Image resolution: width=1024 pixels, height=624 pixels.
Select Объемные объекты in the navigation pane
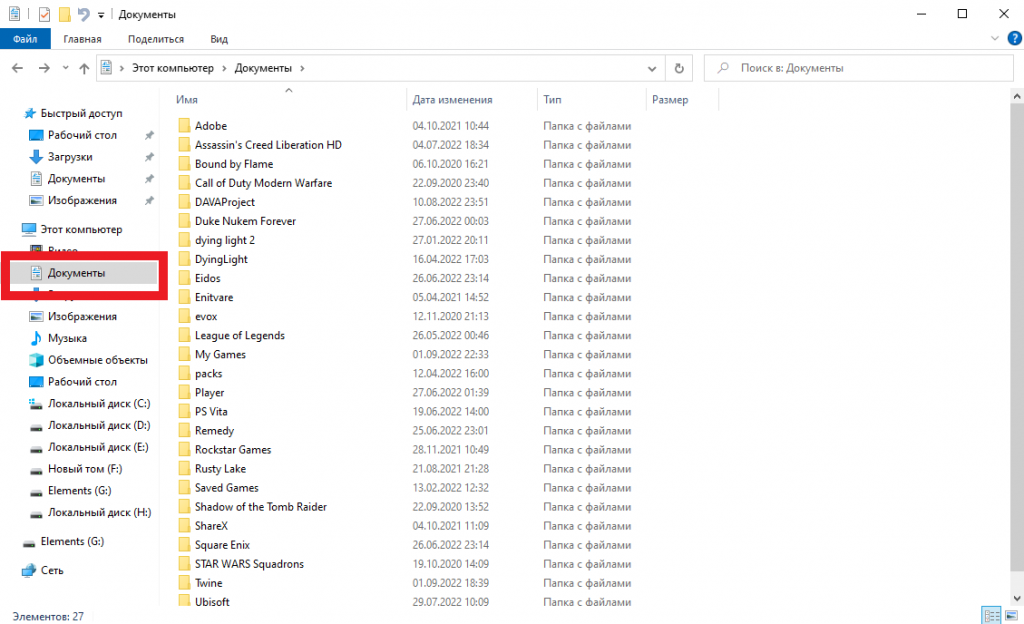point(97,360)
